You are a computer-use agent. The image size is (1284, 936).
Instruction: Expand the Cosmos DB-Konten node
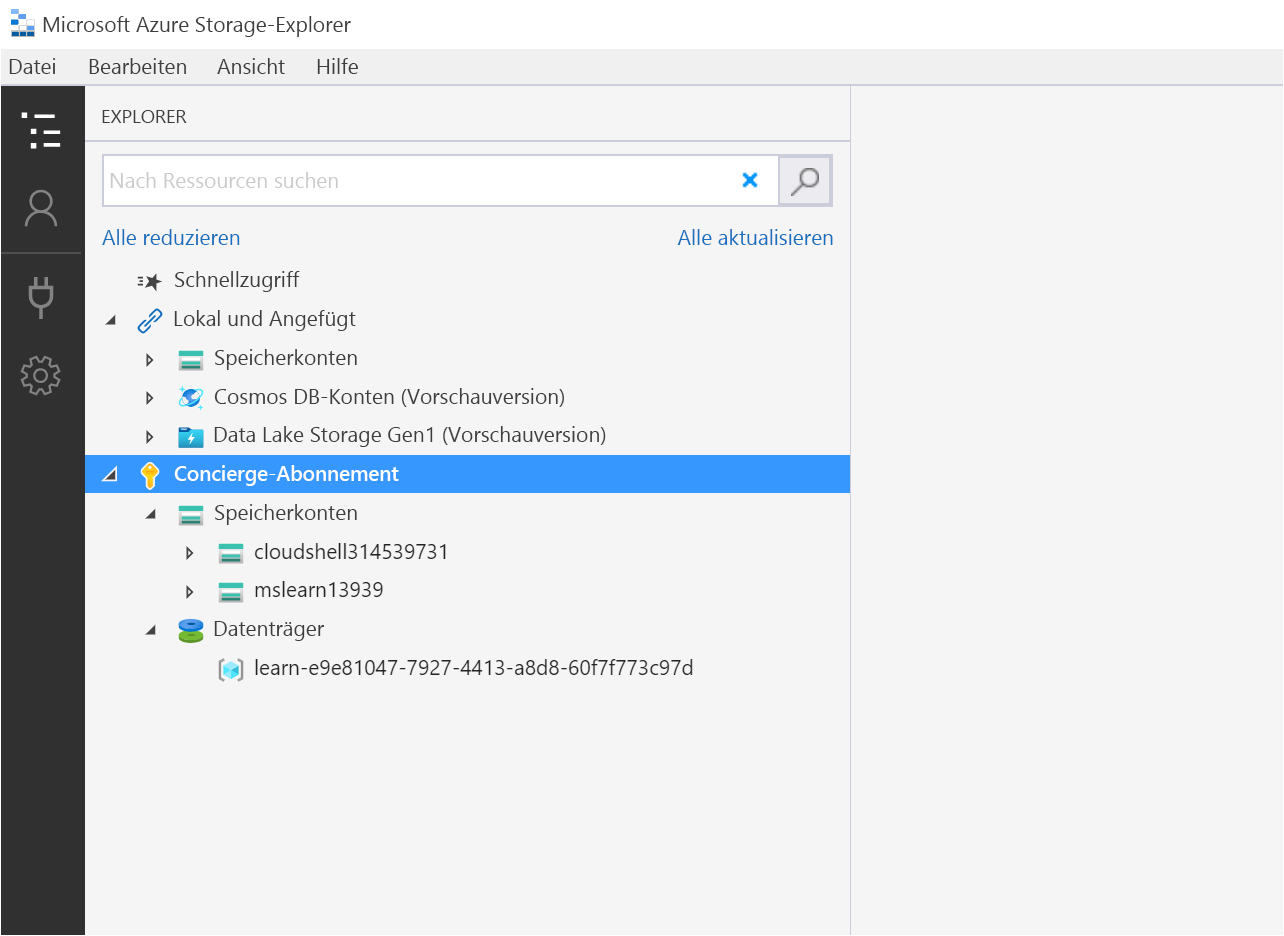(x=150, y=398)
